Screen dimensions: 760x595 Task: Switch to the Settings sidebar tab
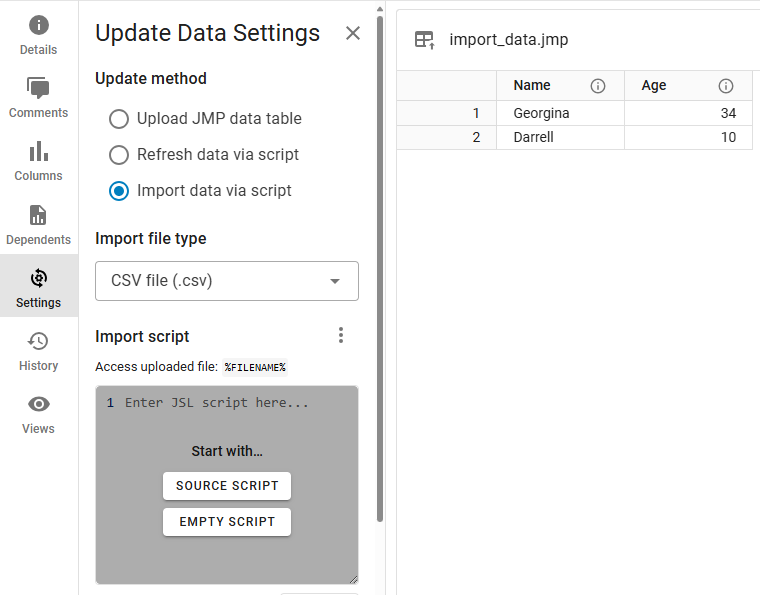38,287
